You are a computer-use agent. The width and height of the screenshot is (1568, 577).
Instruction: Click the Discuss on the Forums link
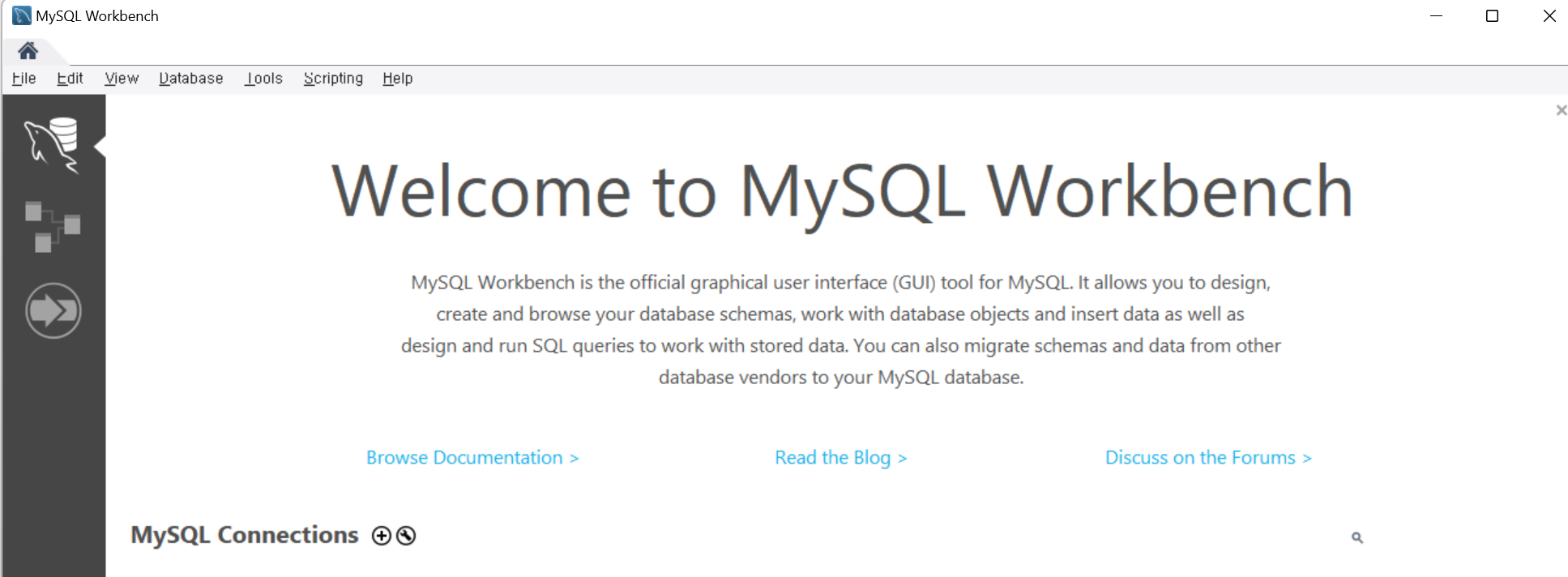point(1208,458)
